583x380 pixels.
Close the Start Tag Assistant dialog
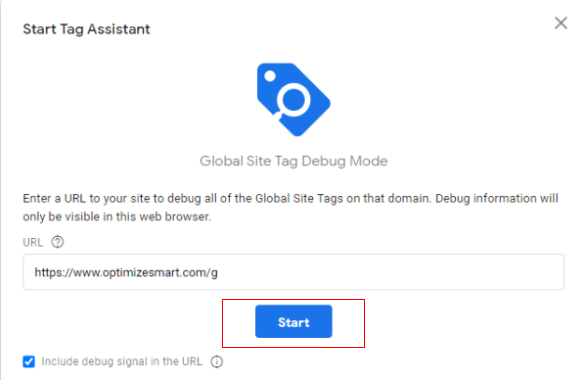coord(561,23)
